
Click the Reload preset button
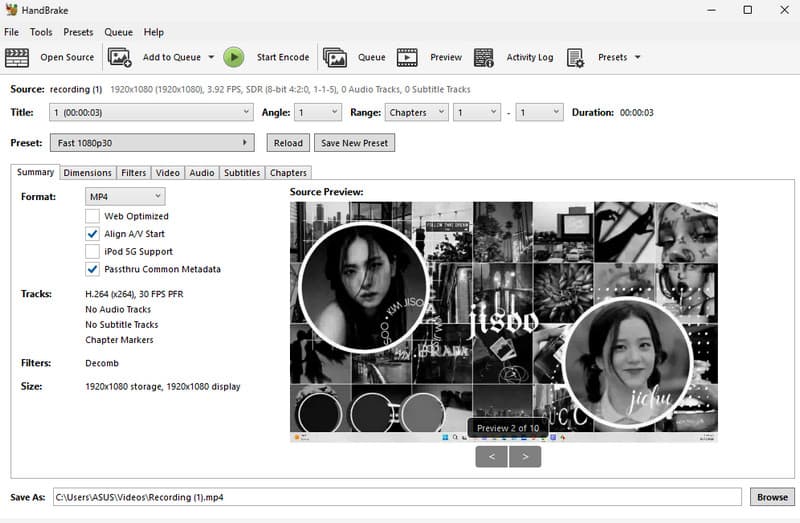coord(288,143)
